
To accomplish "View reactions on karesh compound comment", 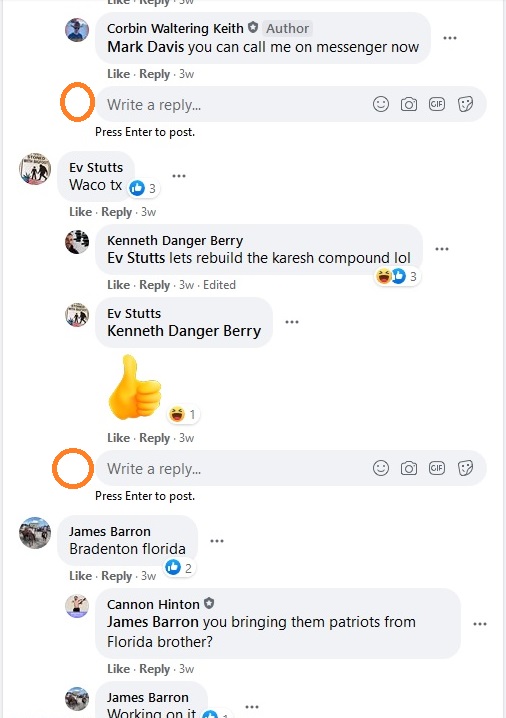I will click(x=397, y=276).
